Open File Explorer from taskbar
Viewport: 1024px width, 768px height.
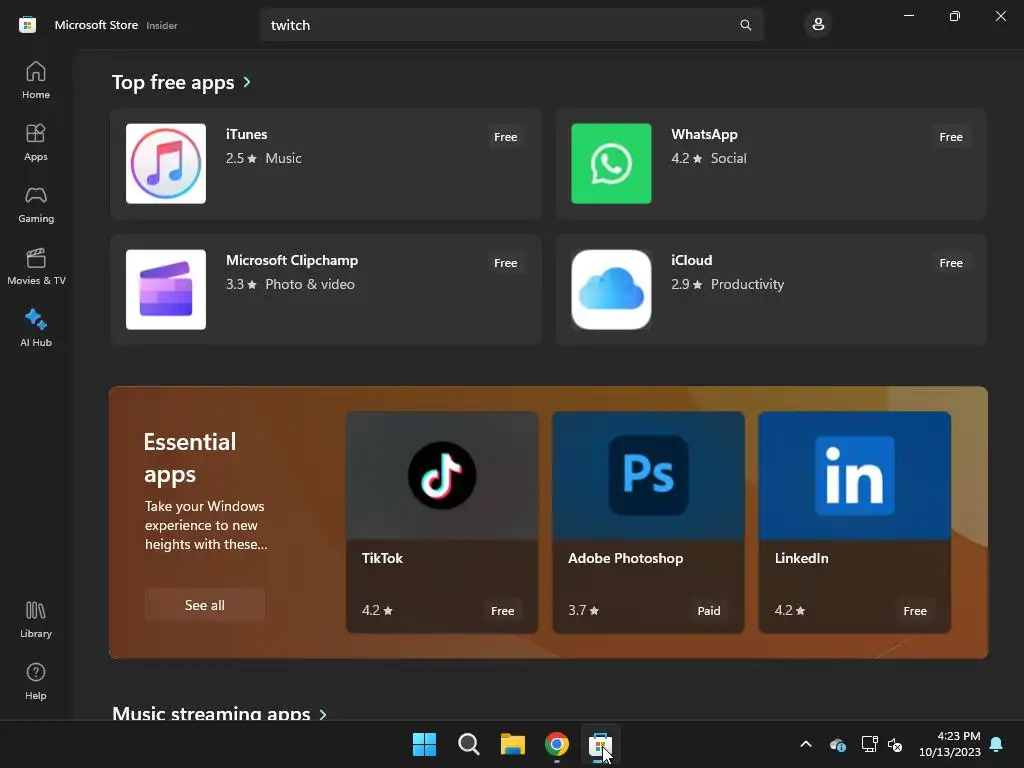pos(513,744)
